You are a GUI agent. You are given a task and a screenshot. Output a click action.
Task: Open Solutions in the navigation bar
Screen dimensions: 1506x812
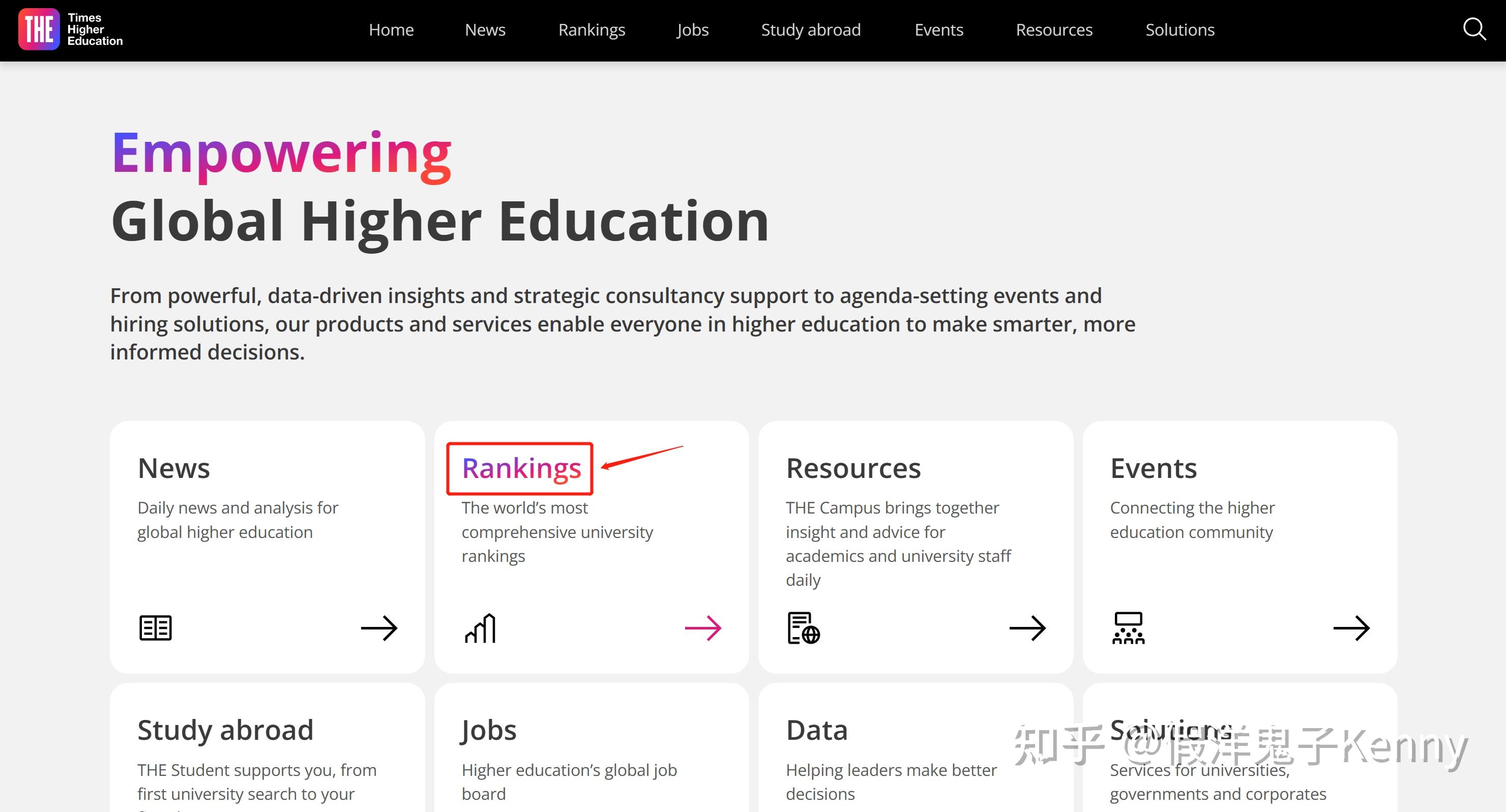[1180, 30]
